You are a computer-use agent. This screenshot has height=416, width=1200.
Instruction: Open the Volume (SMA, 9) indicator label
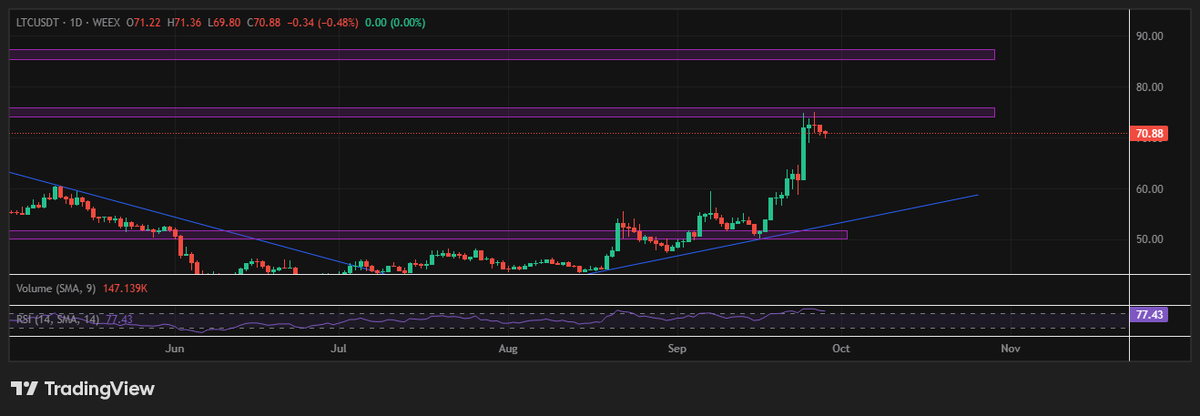pyautogui.click(x=55, y=288)
